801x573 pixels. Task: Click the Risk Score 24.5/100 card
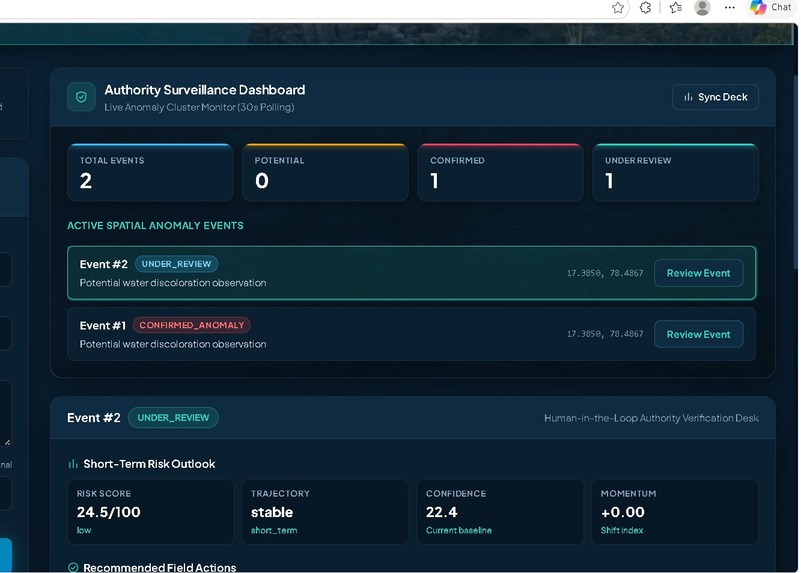150,512
